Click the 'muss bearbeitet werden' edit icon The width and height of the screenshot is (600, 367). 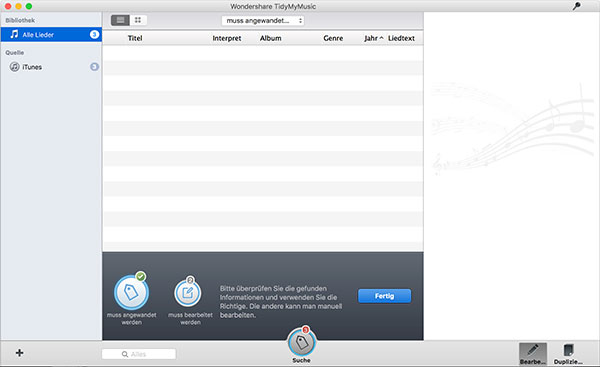(x=188, y=293)
